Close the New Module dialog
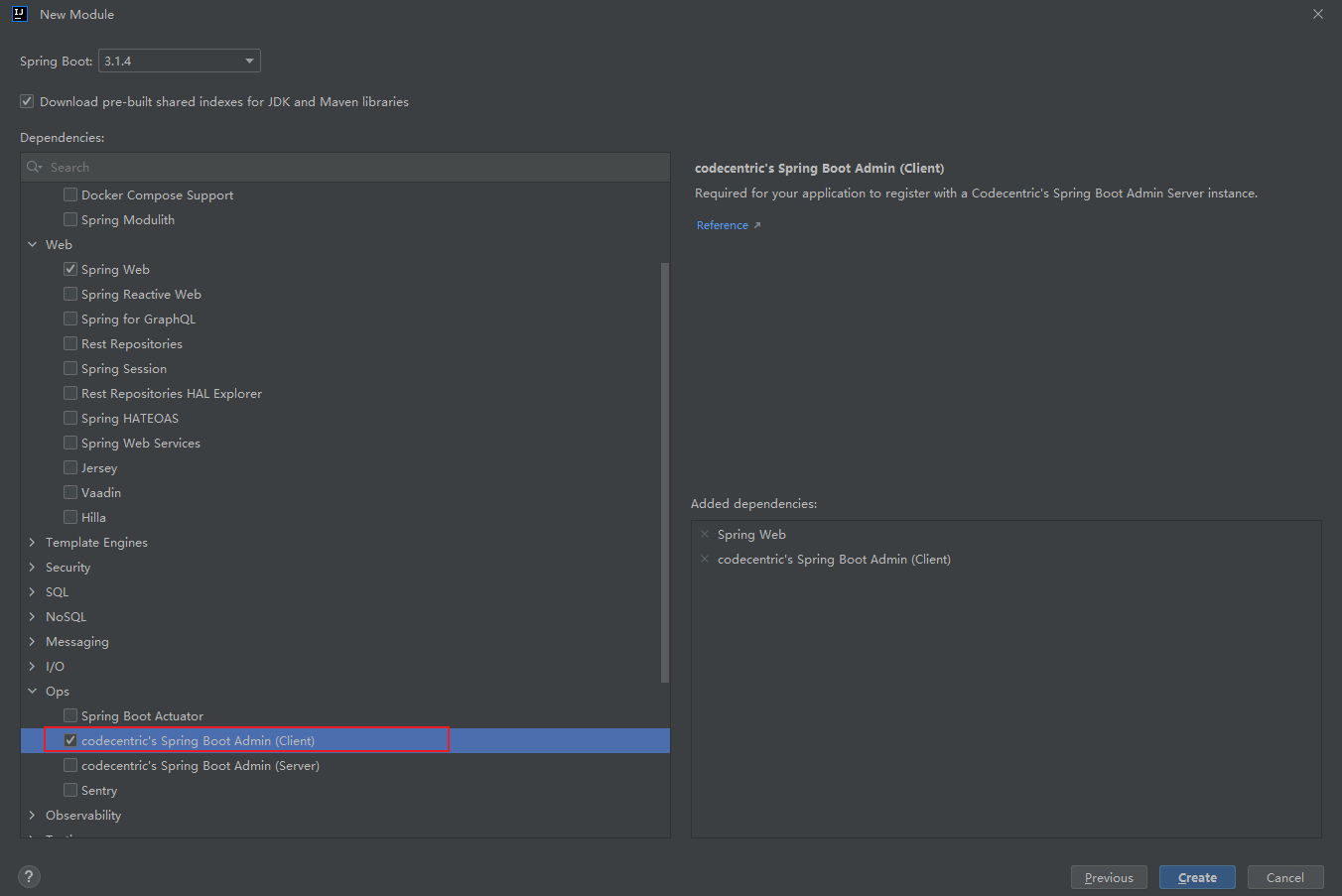Image resolution: width=1342 pixels, height=896 pixels. click(x=1318, y=14)
